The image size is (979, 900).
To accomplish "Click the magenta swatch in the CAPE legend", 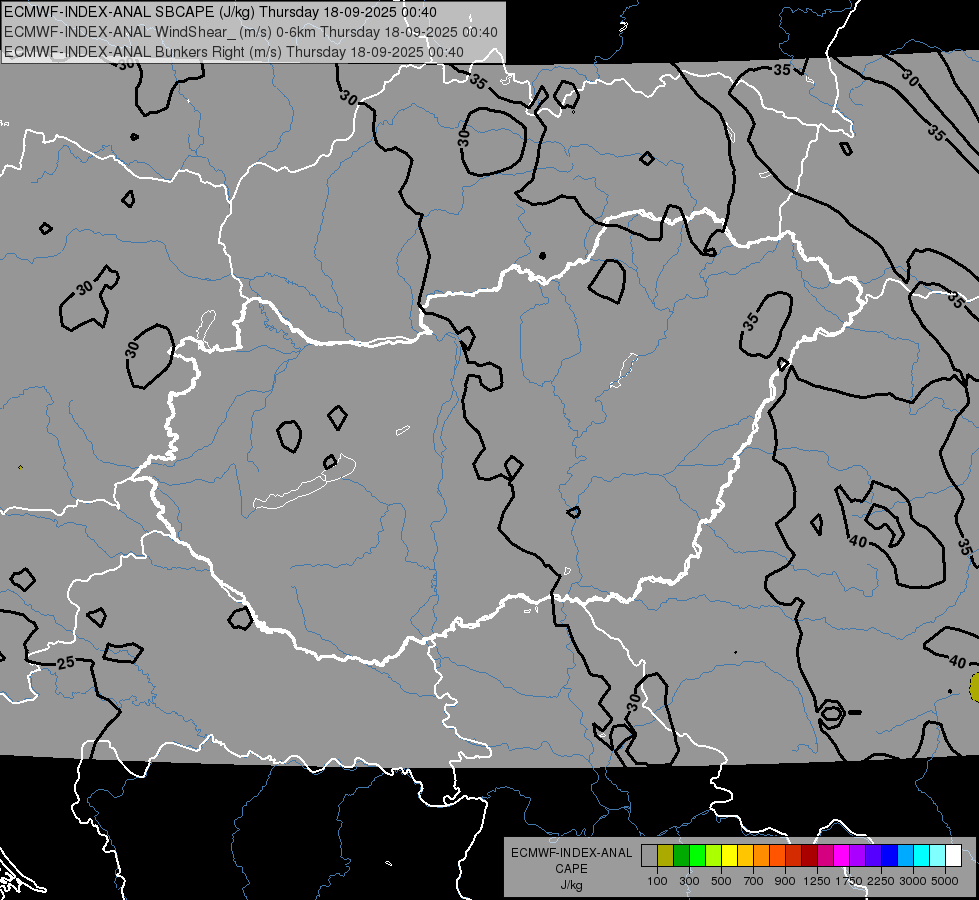I will point(841,856).
